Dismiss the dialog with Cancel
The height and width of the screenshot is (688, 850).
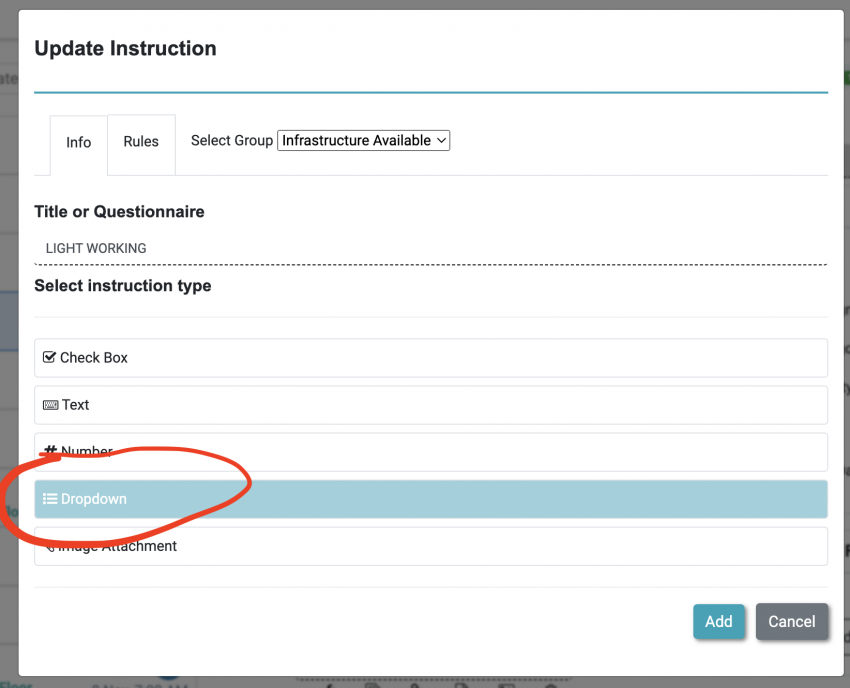tap(792, 621)
